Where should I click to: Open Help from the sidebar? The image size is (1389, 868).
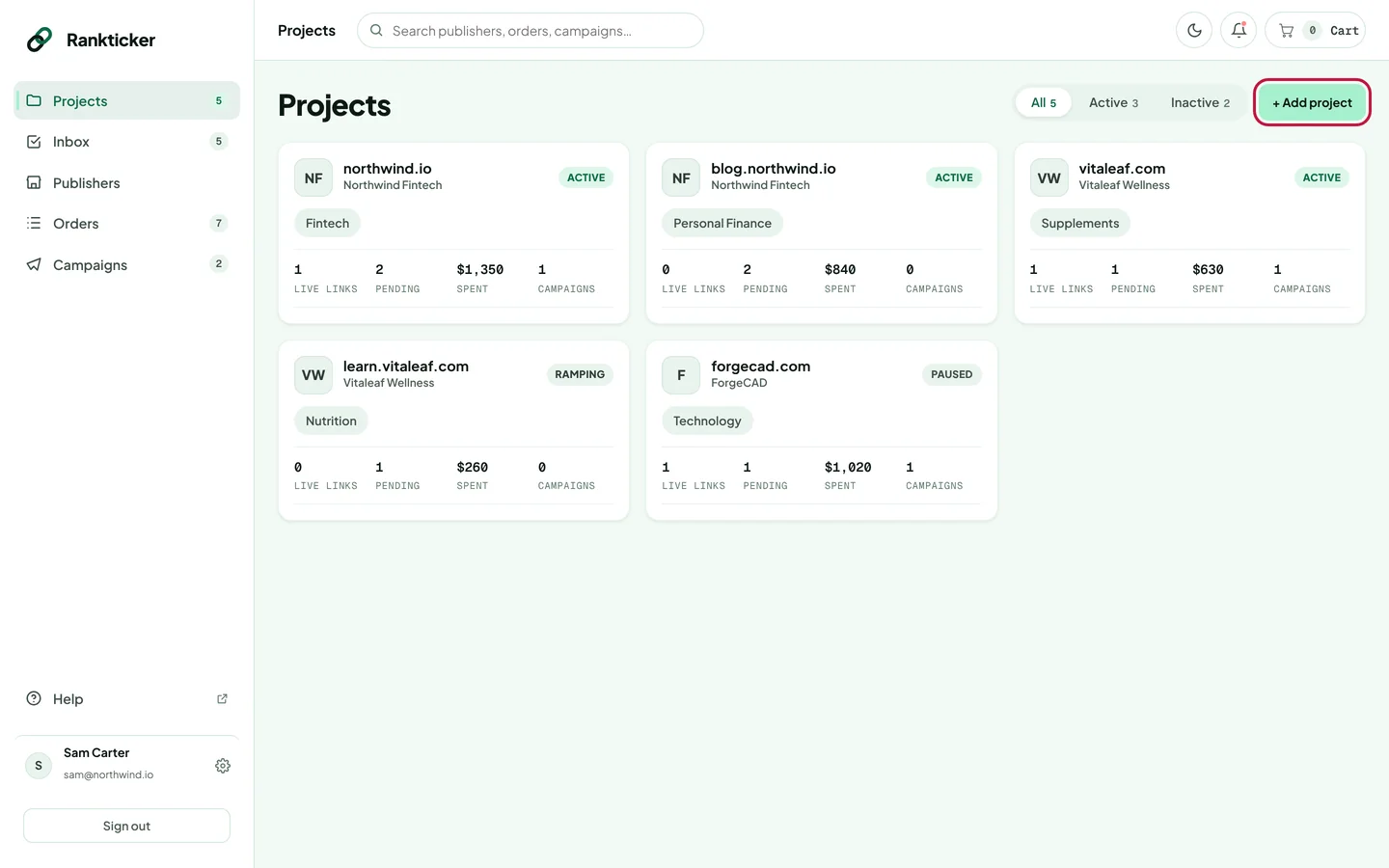coord(126,698)
